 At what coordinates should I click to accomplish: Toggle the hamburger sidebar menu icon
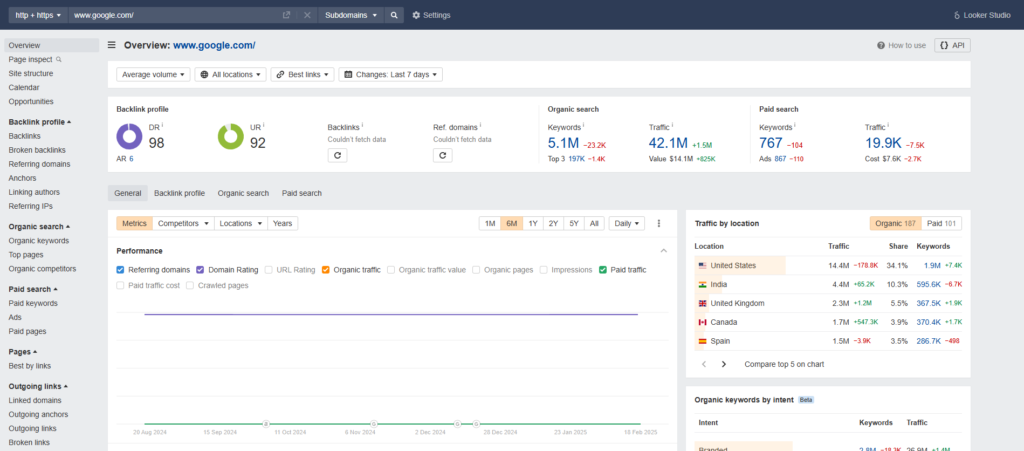[x=112, y=45]
